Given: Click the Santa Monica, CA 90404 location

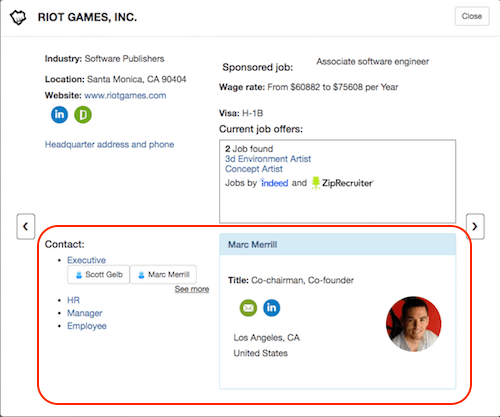Looking at the screenshot, I should click(x=137, y=79).
